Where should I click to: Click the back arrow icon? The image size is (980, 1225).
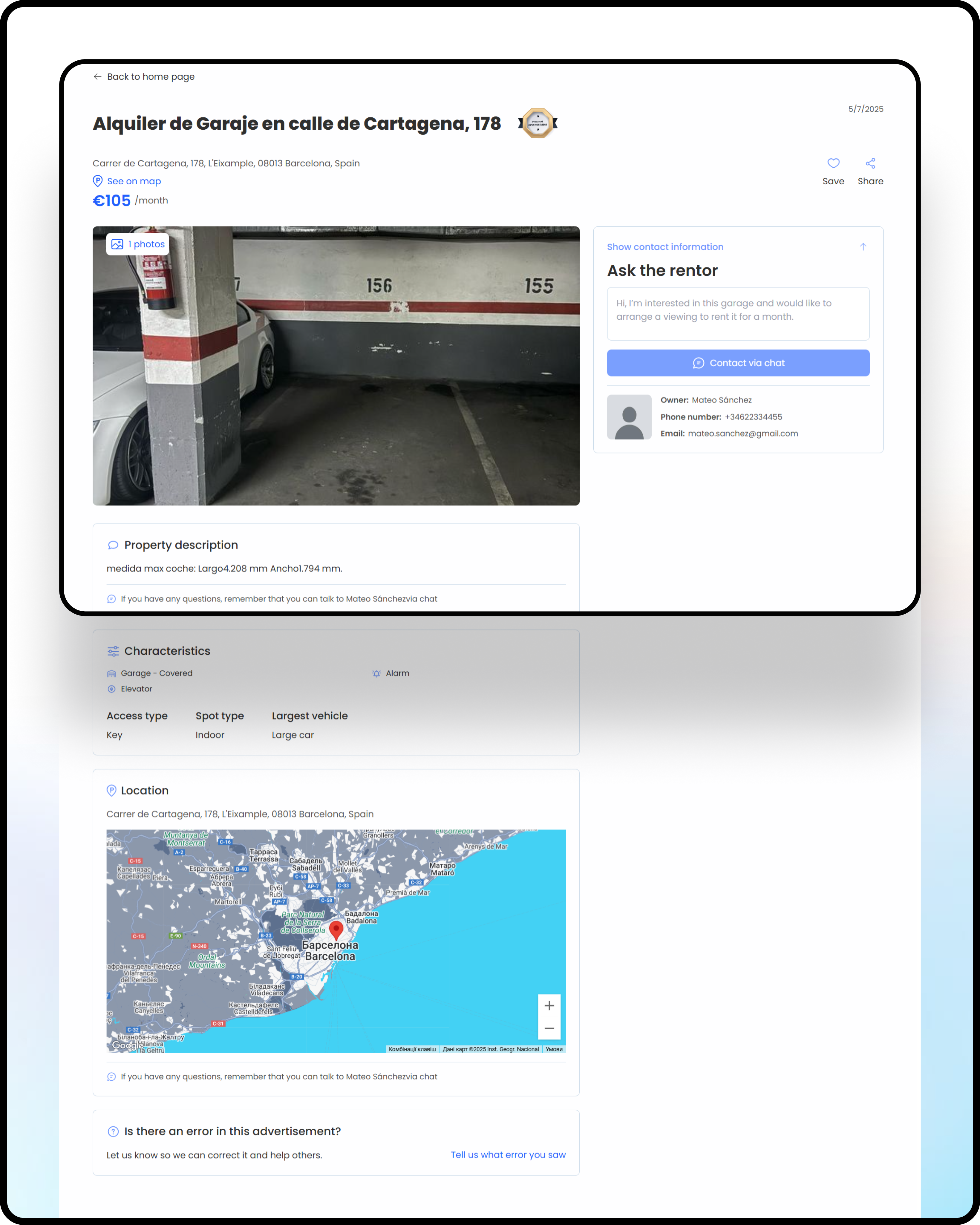coord(97,77)
